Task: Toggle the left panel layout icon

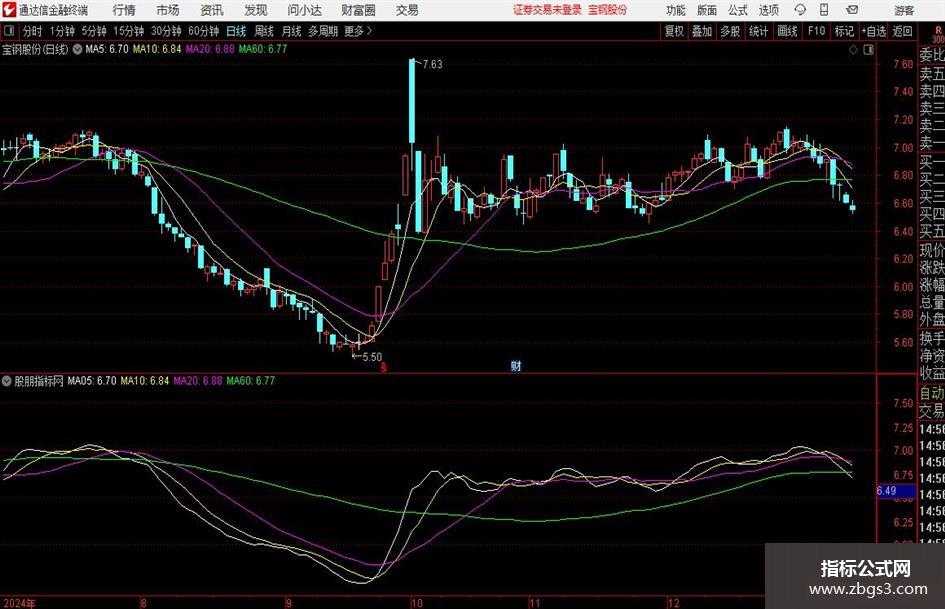Action: tap(8, 30)
